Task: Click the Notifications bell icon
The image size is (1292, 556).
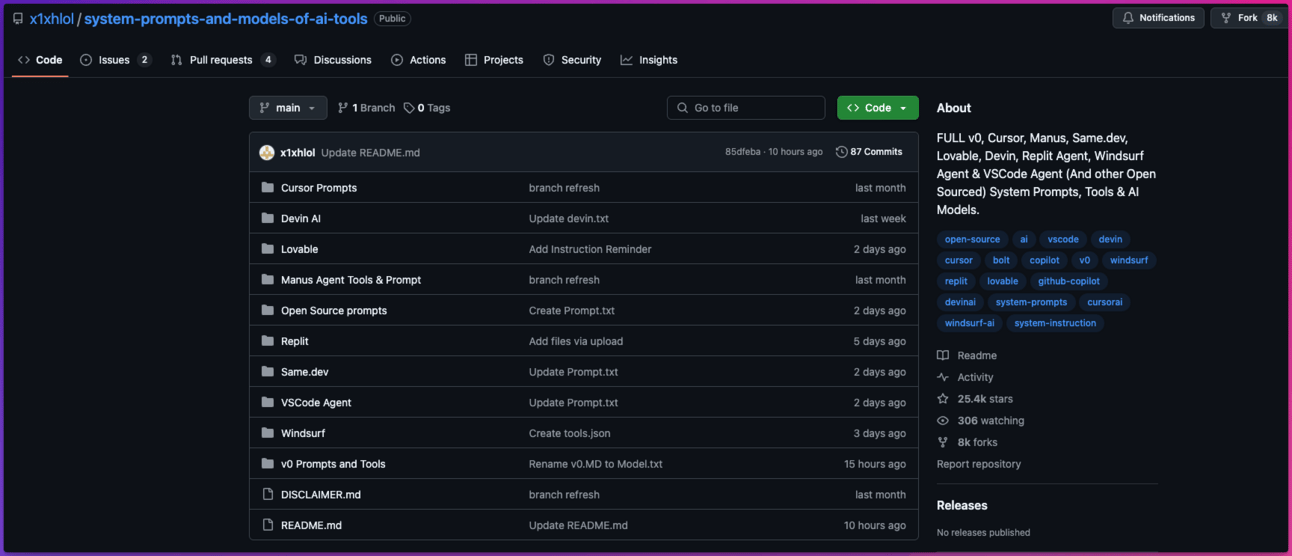Action: pos(1128,18)
